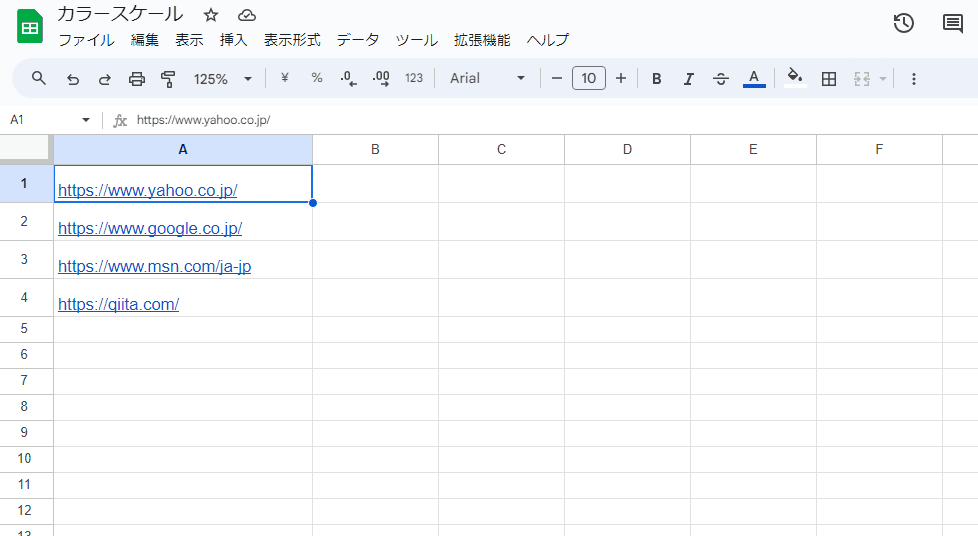Select column A header
Viewport: 978px width, 536px height.
(x=183, y=150)
